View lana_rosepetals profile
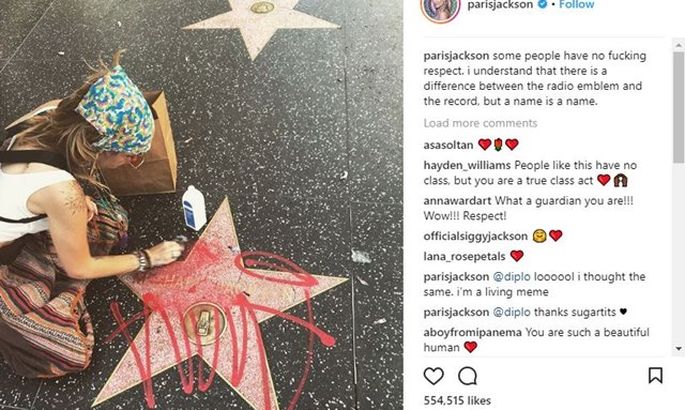Screen dimensions: 685x410 (x=464, y=256)
